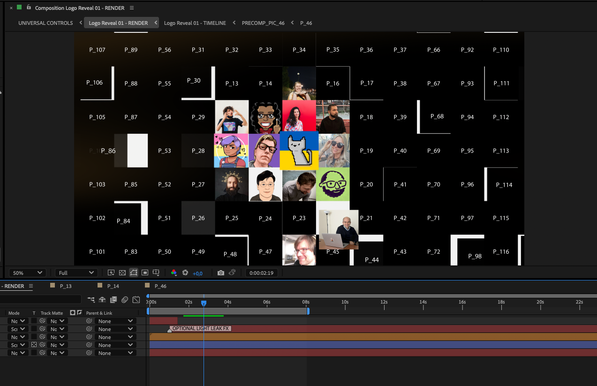This screenshot has width=597, height=386.
Task: Enable motion blur for the composition
Action: point(125,300)
